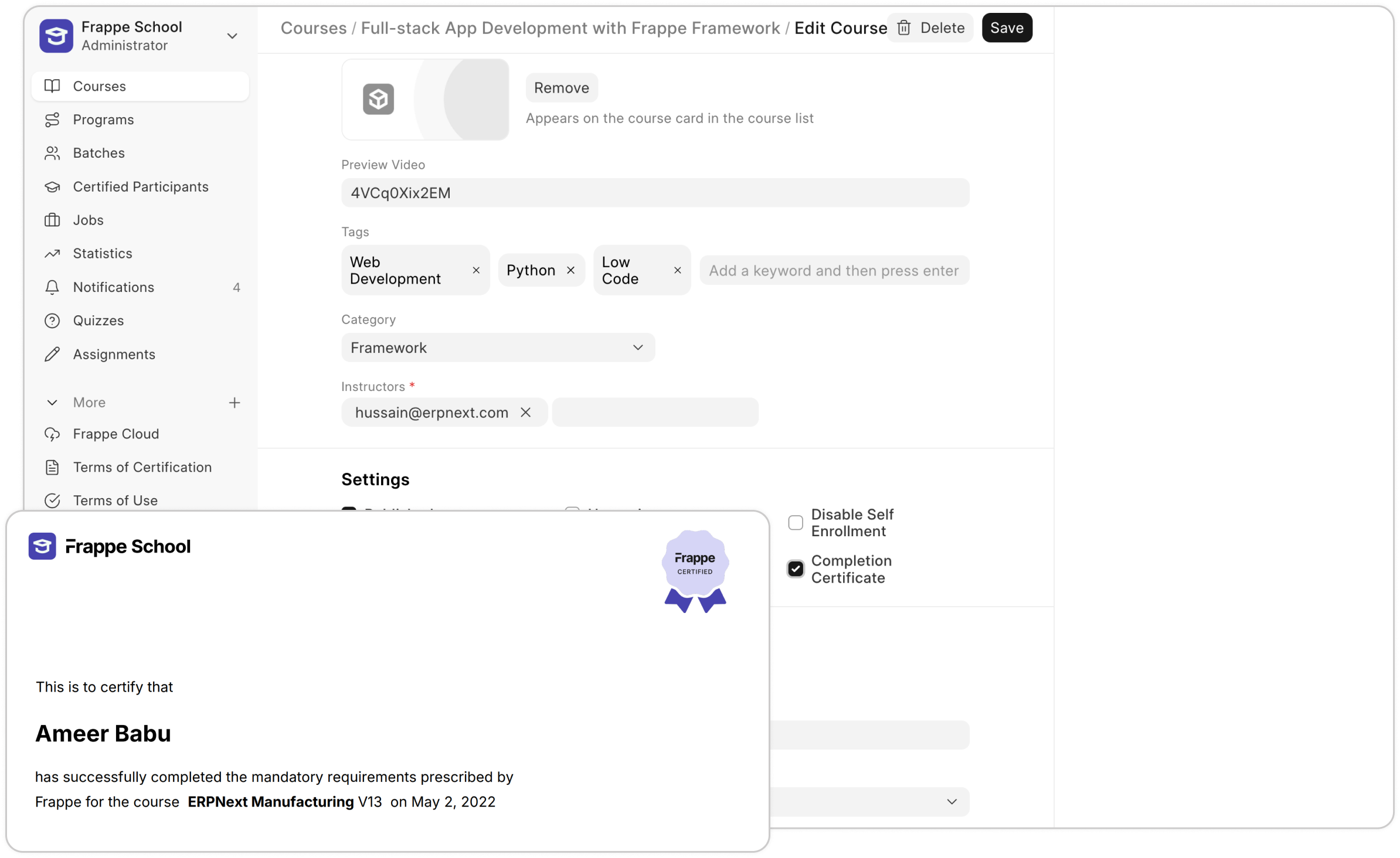Collapse the More sidebar section
Viewport: 1400px width, 858px height.
tap(52, 403)
